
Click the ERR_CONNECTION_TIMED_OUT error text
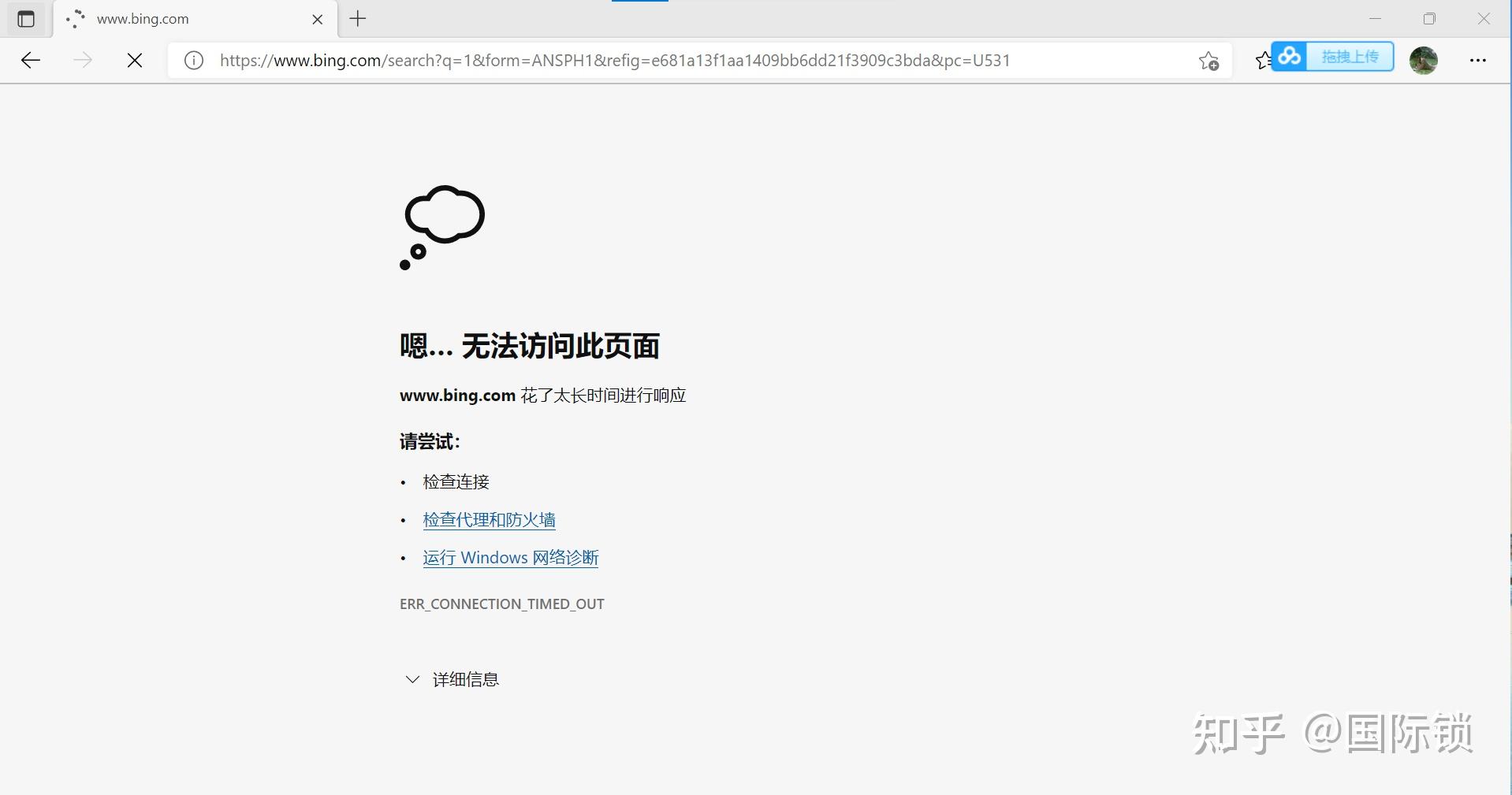(502, 604)
